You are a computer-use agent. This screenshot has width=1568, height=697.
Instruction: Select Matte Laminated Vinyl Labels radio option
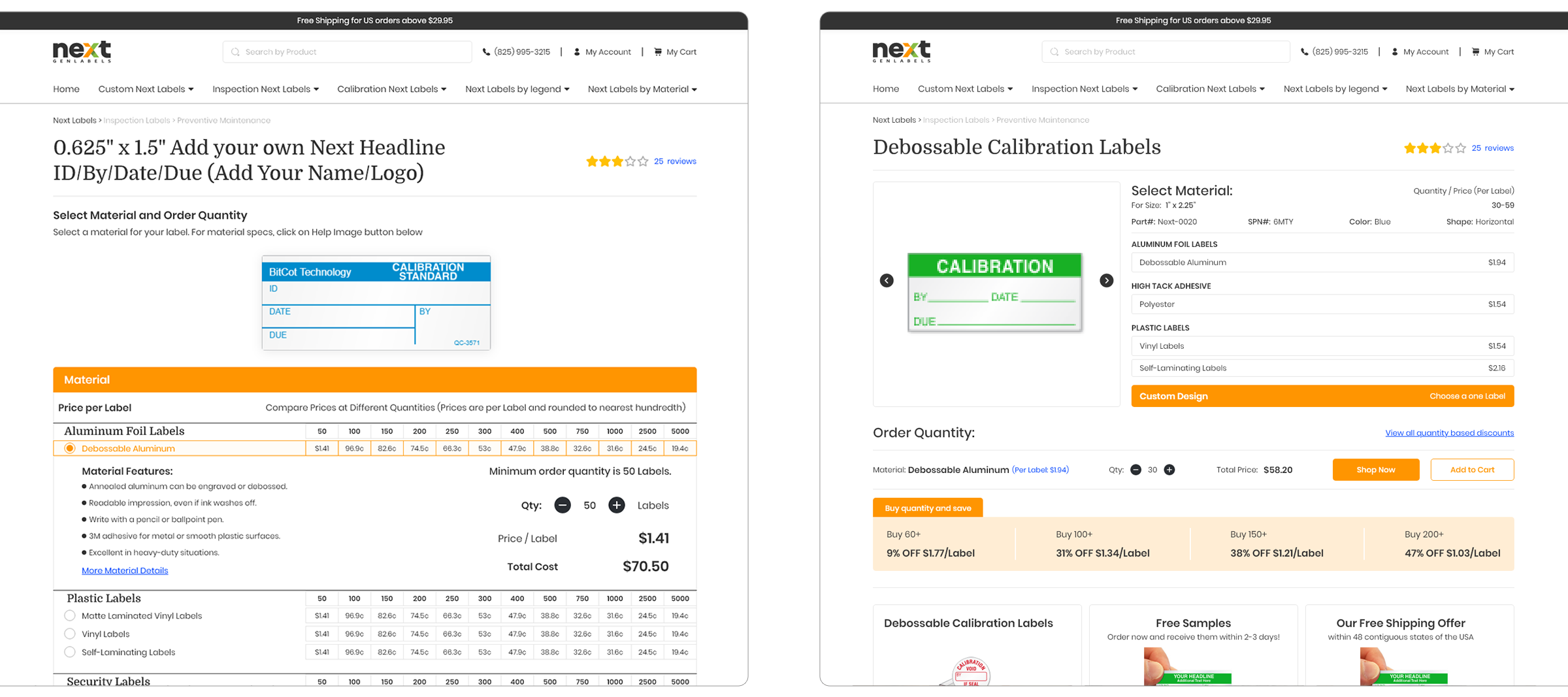pos(70,615)
